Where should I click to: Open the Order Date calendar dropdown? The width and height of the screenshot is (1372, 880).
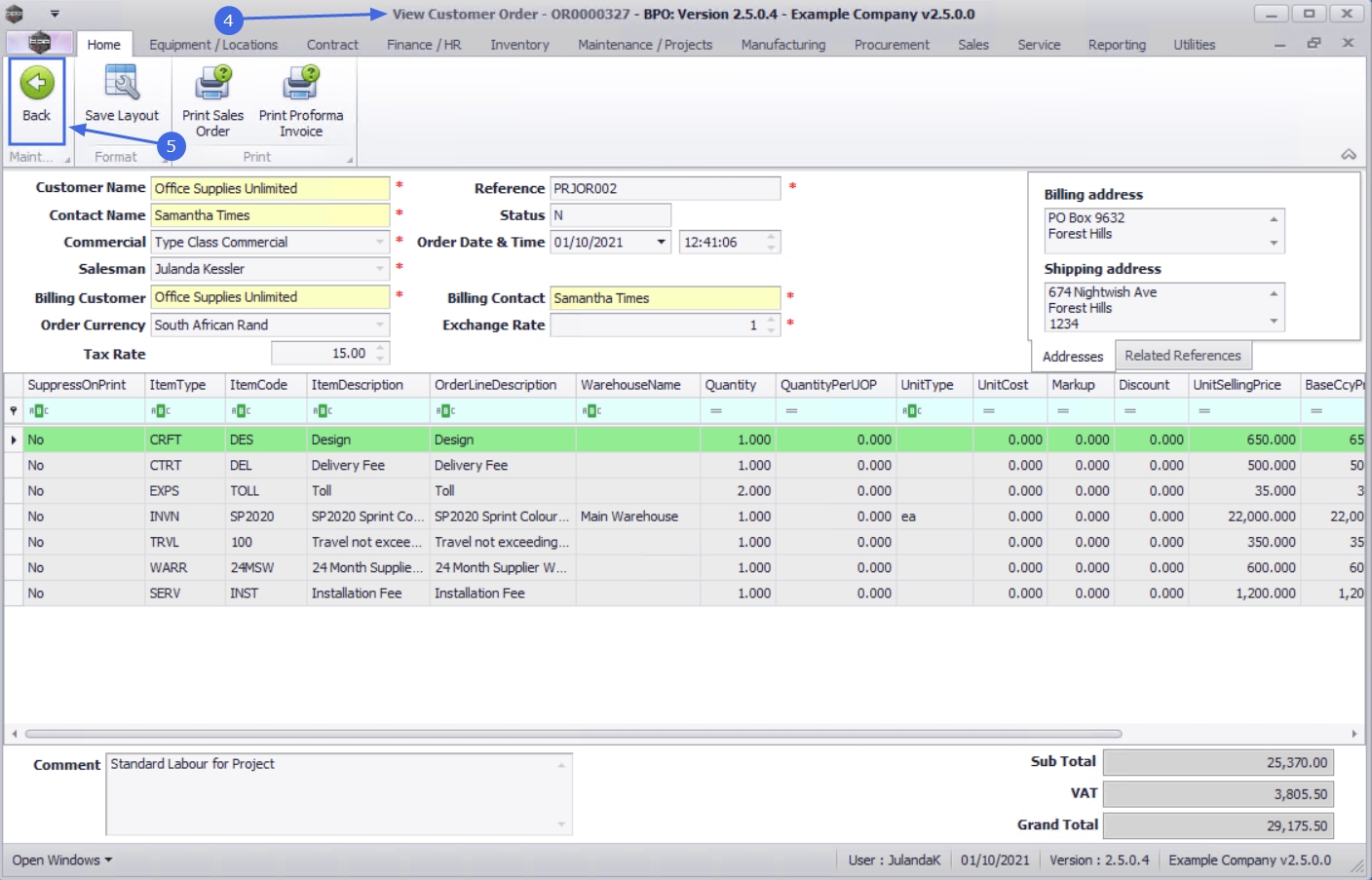pos(662,242)
